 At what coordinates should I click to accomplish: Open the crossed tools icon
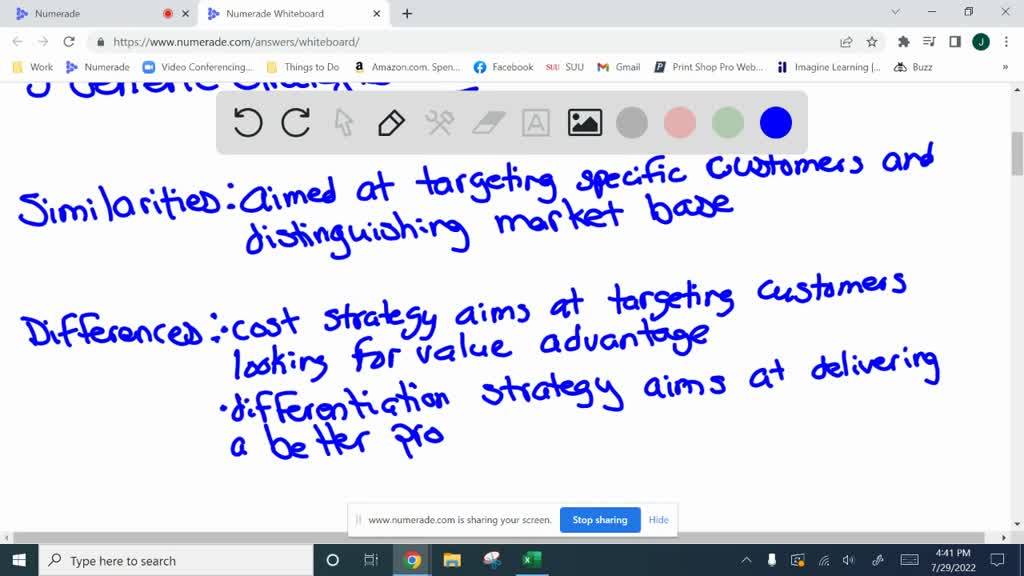click(440, 123)
